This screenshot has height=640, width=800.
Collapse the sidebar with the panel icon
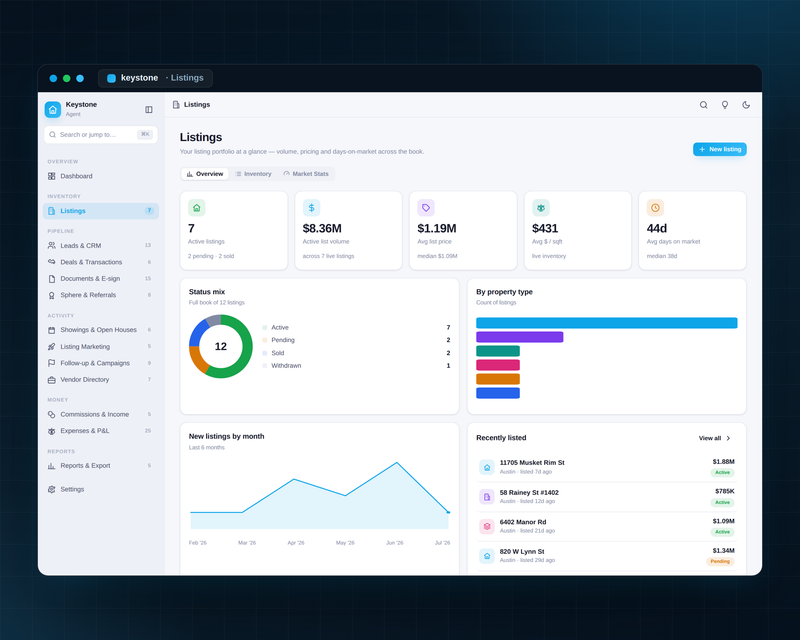148,109
